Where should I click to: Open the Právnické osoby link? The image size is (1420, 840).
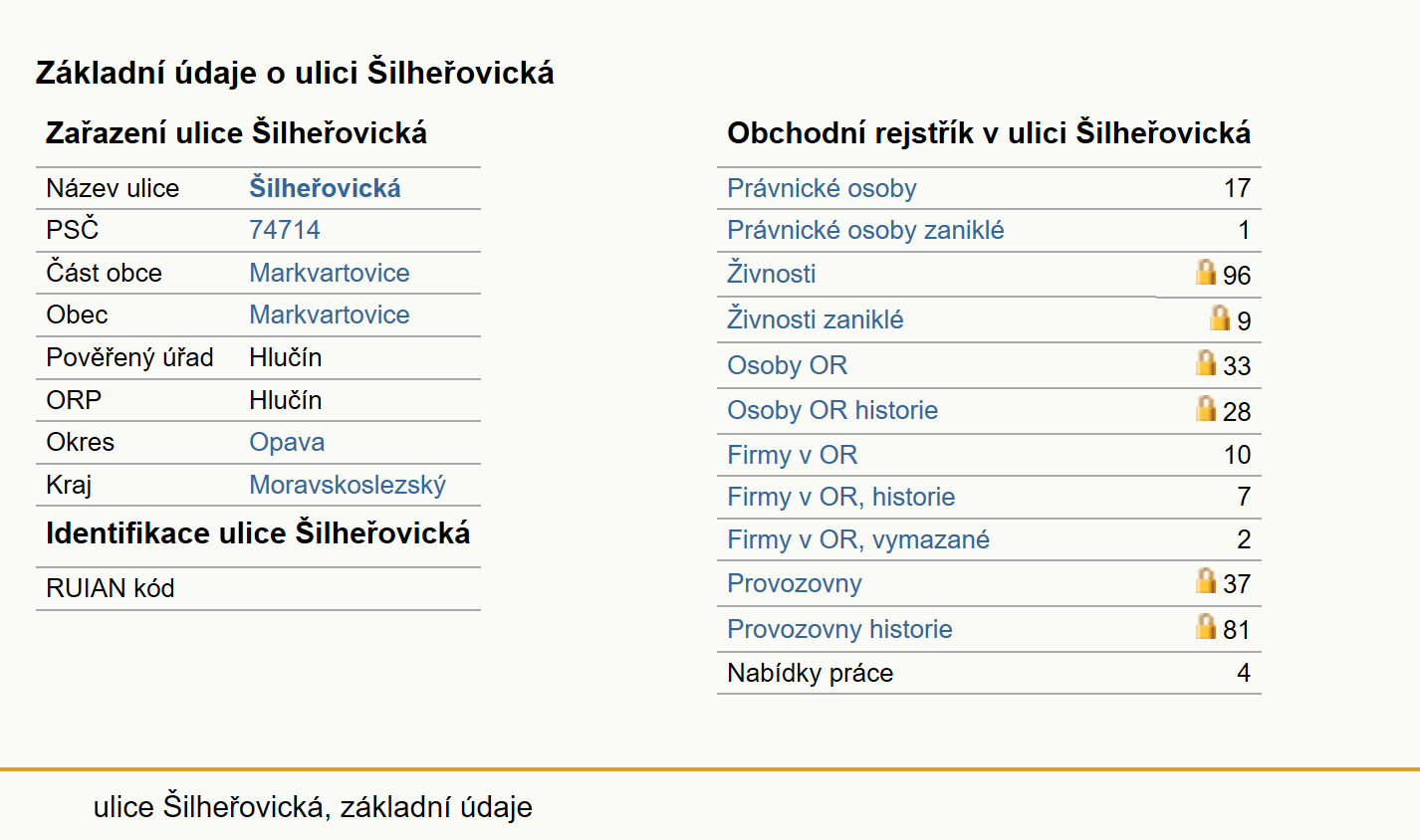[822, 188]
